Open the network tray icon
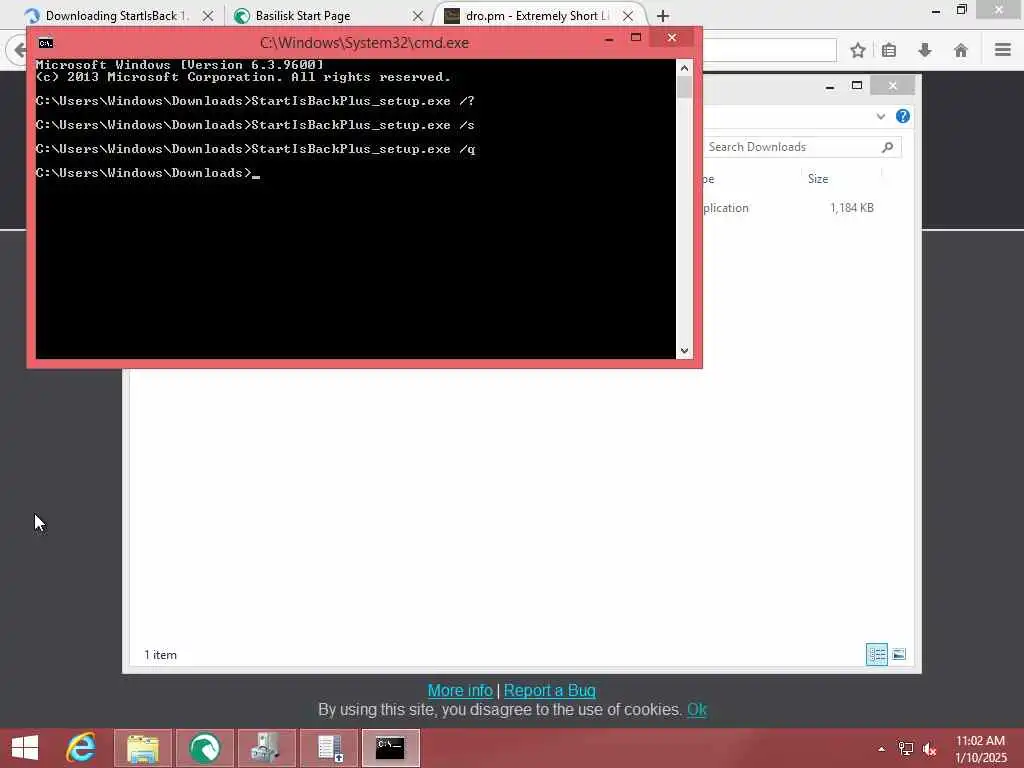The image size is (1024, 768). pyautogui.click(x=905, y=749)
